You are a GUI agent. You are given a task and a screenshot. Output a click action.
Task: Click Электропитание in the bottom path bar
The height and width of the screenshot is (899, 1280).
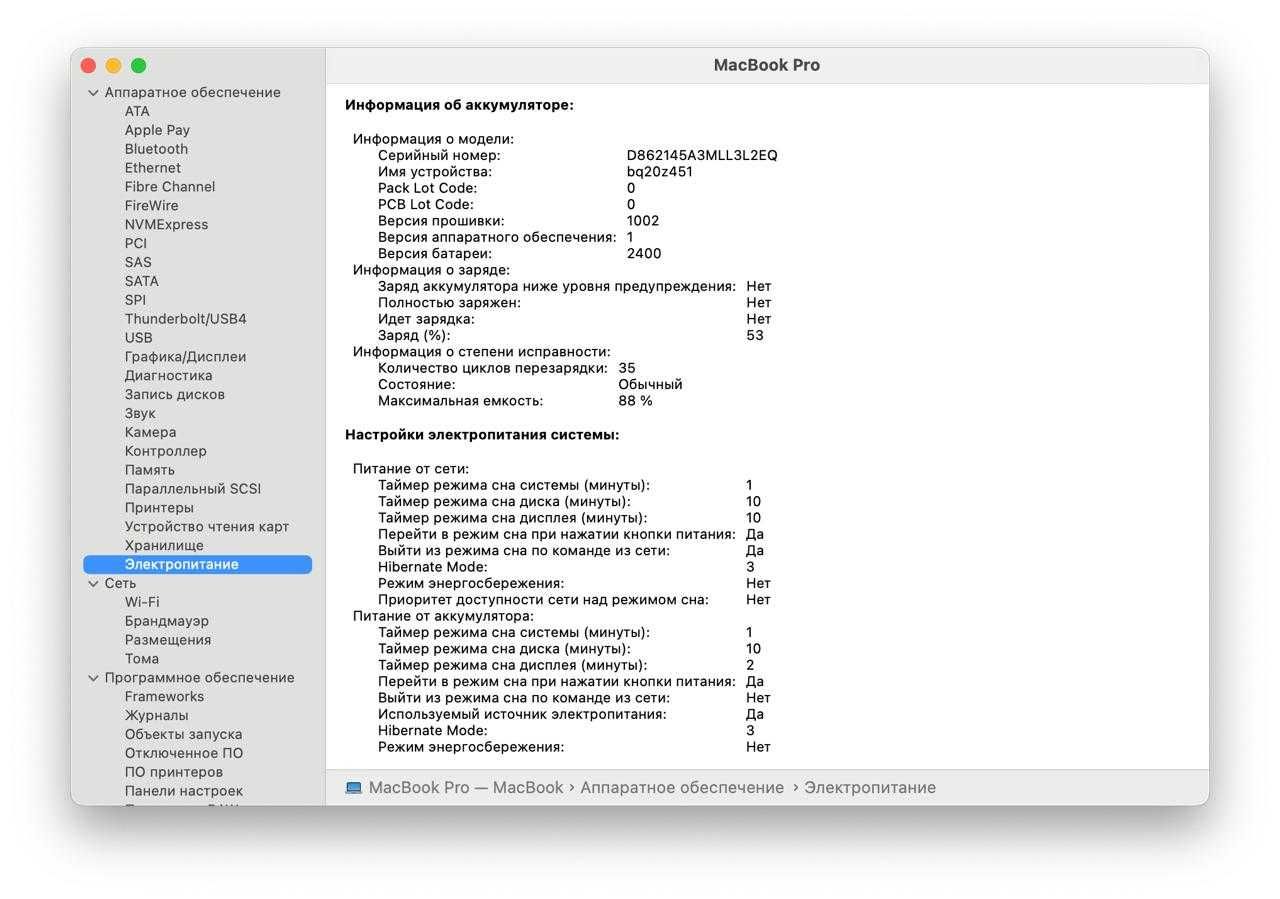pos(870,788)
